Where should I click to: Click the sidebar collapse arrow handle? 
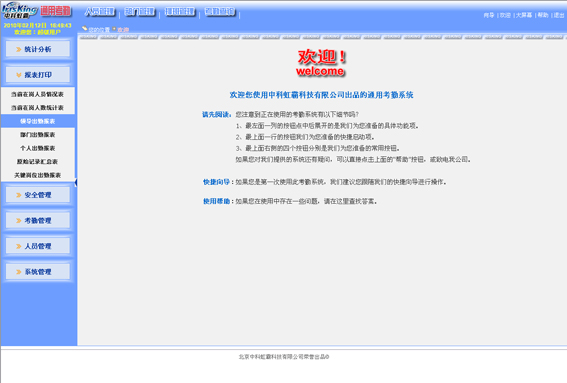pyautogui.click(x=76, y=183)
